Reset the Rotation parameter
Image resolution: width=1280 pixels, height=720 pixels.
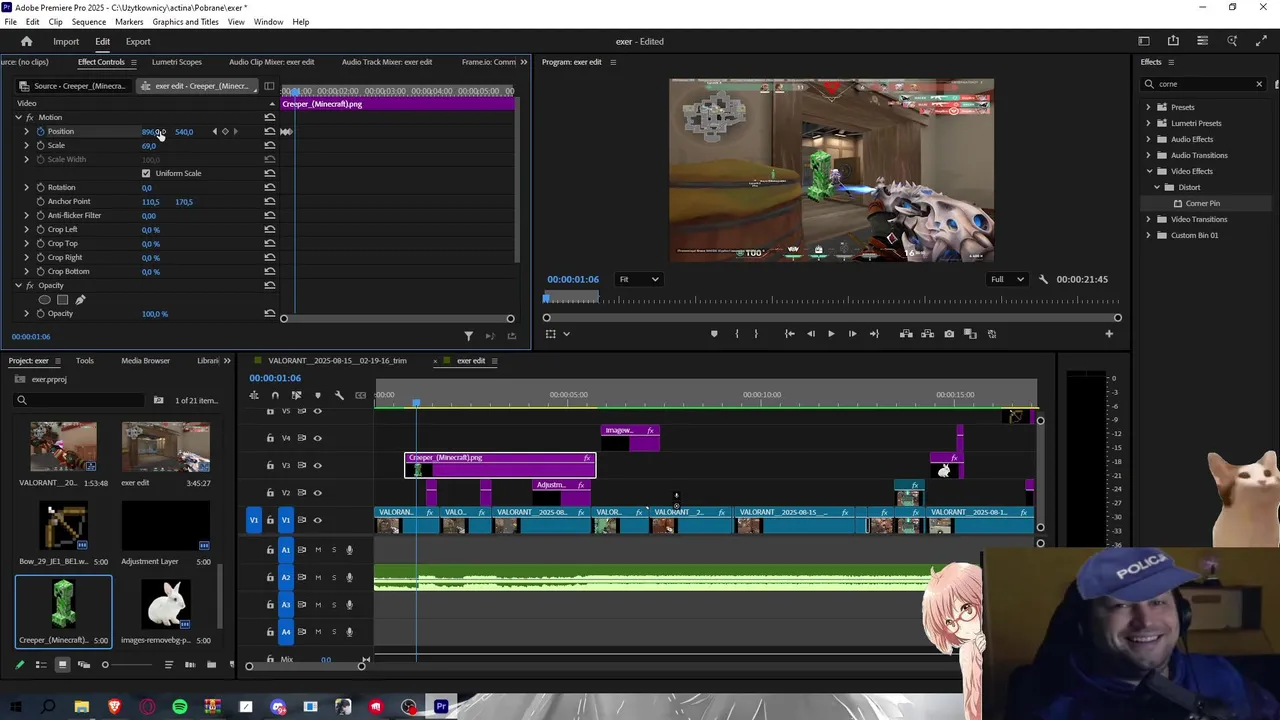[x=269, y=187]
